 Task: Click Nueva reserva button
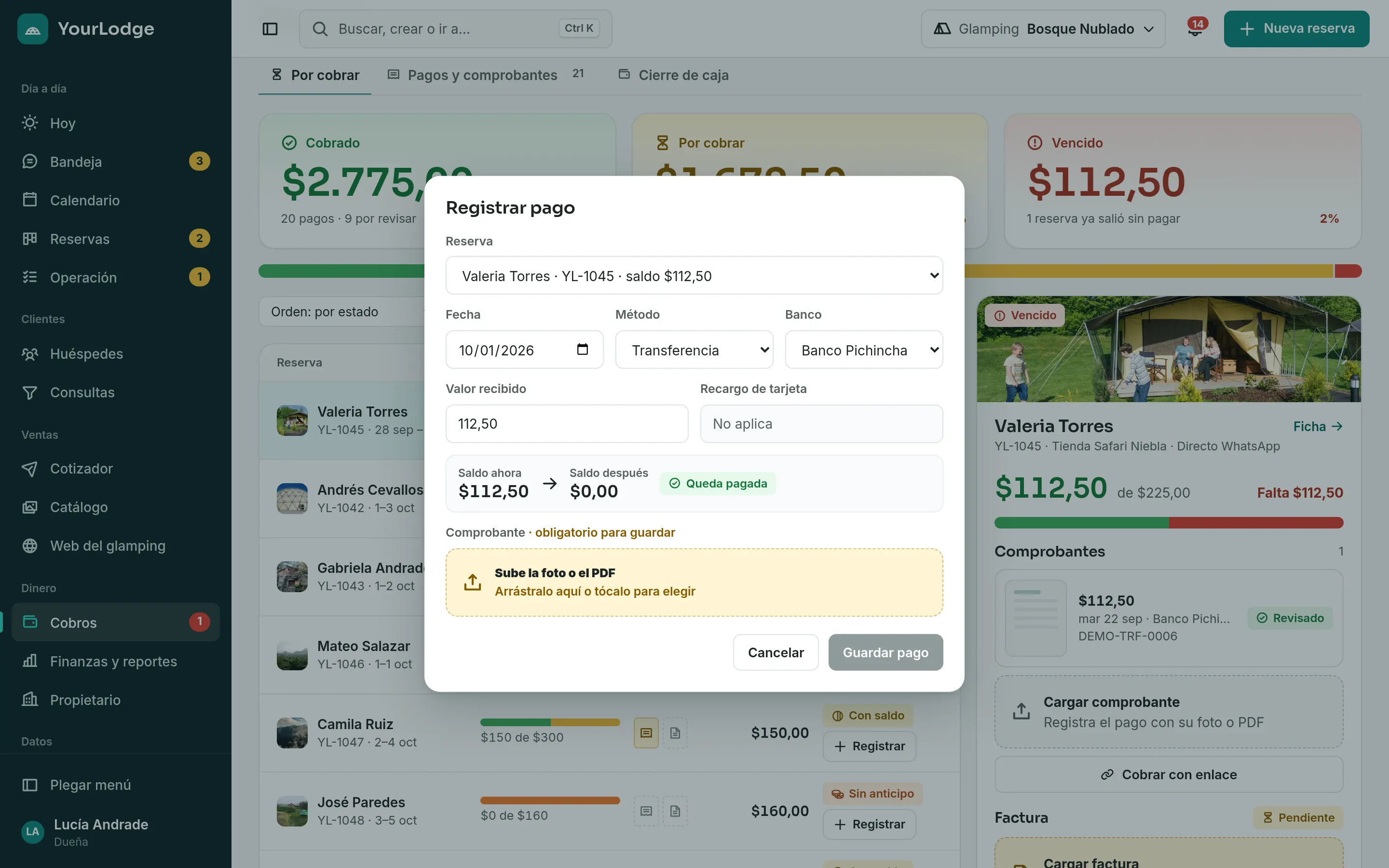point(1296,29)
